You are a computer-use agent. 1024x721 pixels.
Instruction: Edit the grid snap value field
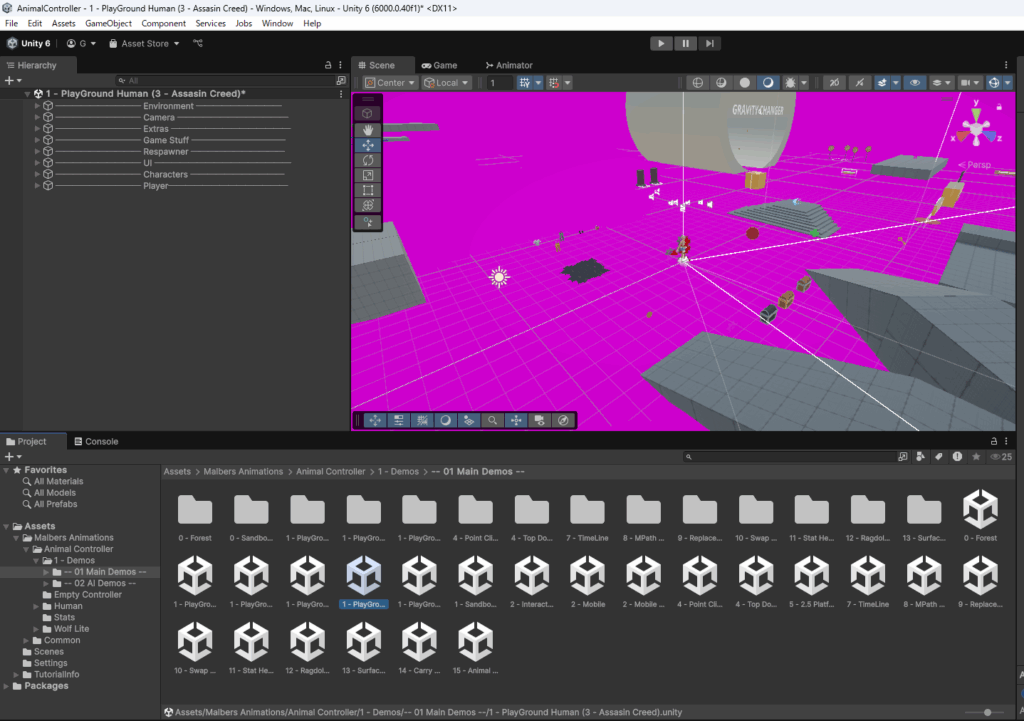click(498, 82)
